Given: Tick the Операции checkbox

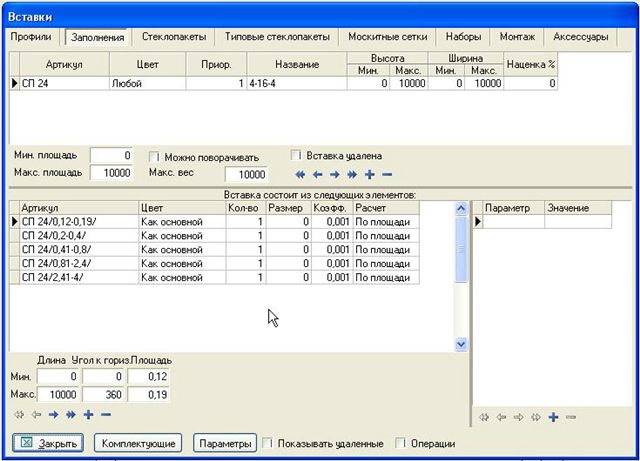Looking at the screenshot, I should (x=401, y=443).
